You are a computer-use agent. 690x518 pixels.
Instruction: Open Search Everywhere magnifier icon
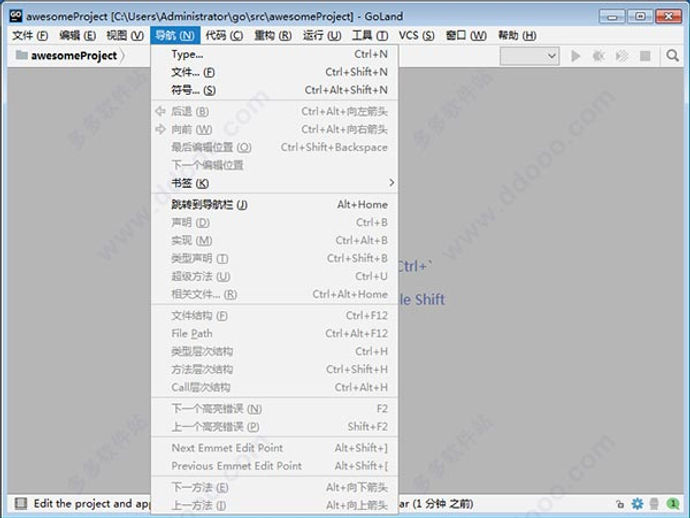(x=672, y=56)
